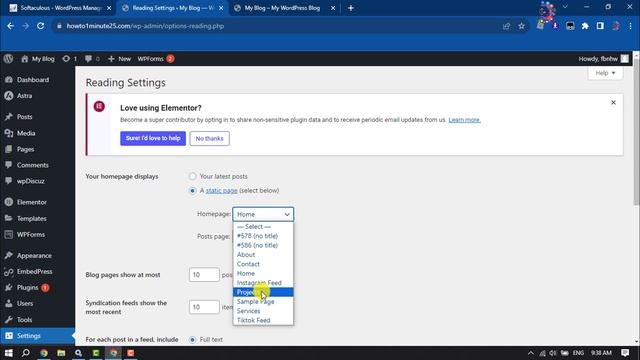Open a new browser tab
The width and height of the screenshot is (640, 360).
[351, 8]
